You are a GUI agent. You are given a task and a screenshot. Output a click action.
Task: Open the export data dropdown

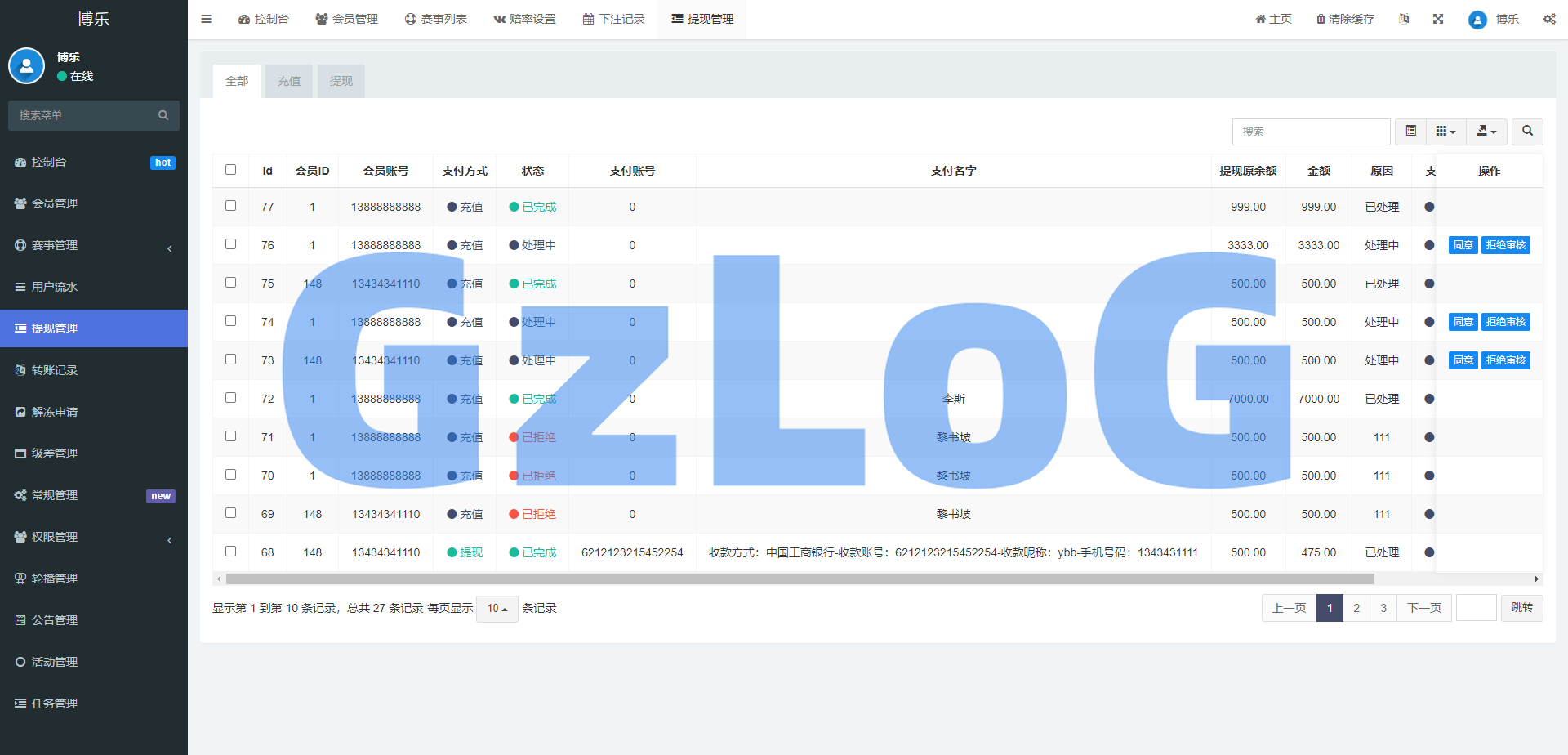1486,132
